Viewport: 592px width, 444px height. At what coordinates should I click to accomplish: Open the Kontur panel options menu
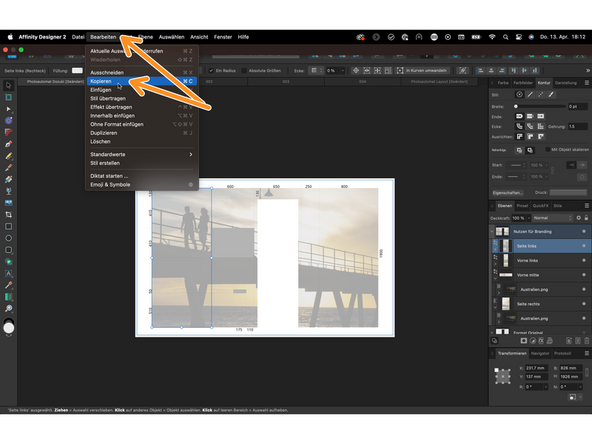pos(586,83)
